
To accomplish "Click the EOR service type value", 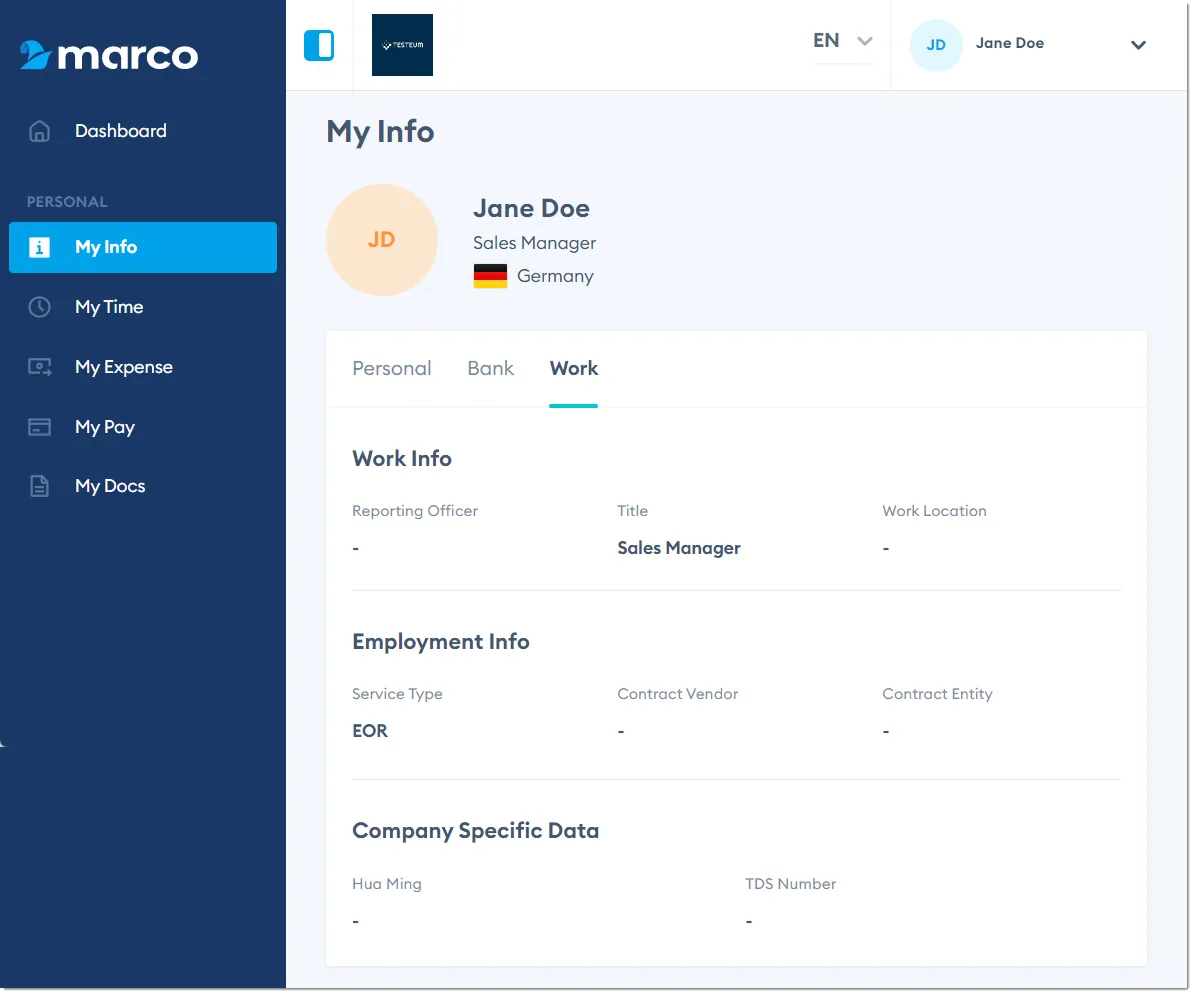I will click(x=370, y=731).
